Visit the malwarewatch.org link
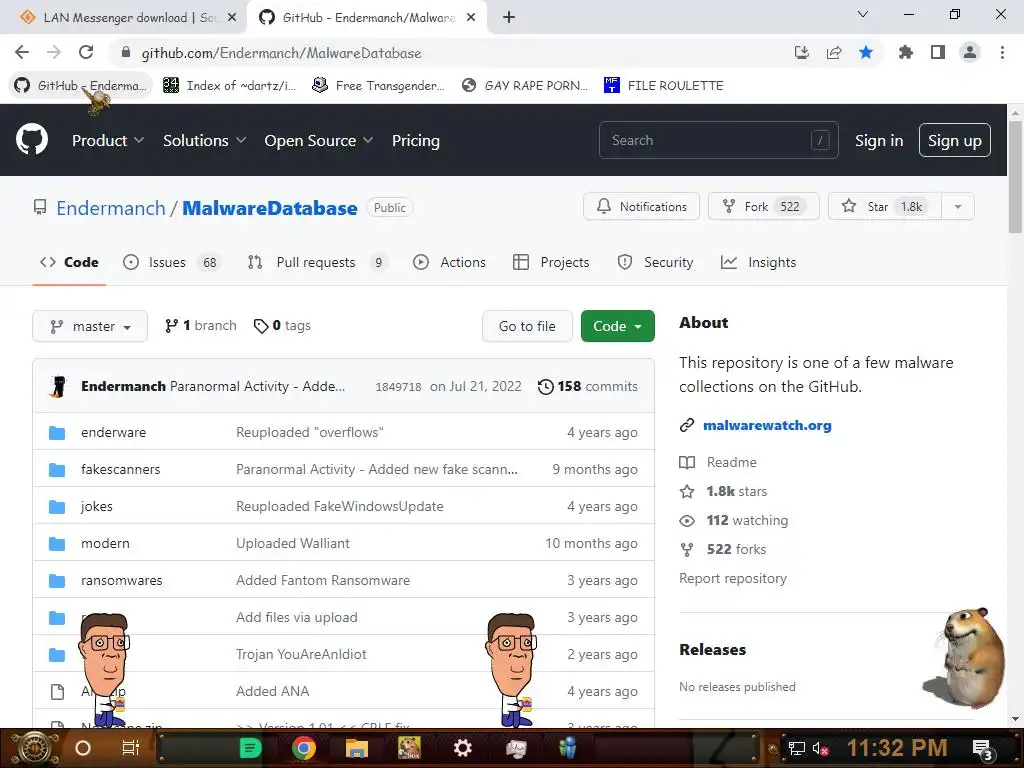The height and width of the screenshot is (768, 1024). 767,425
